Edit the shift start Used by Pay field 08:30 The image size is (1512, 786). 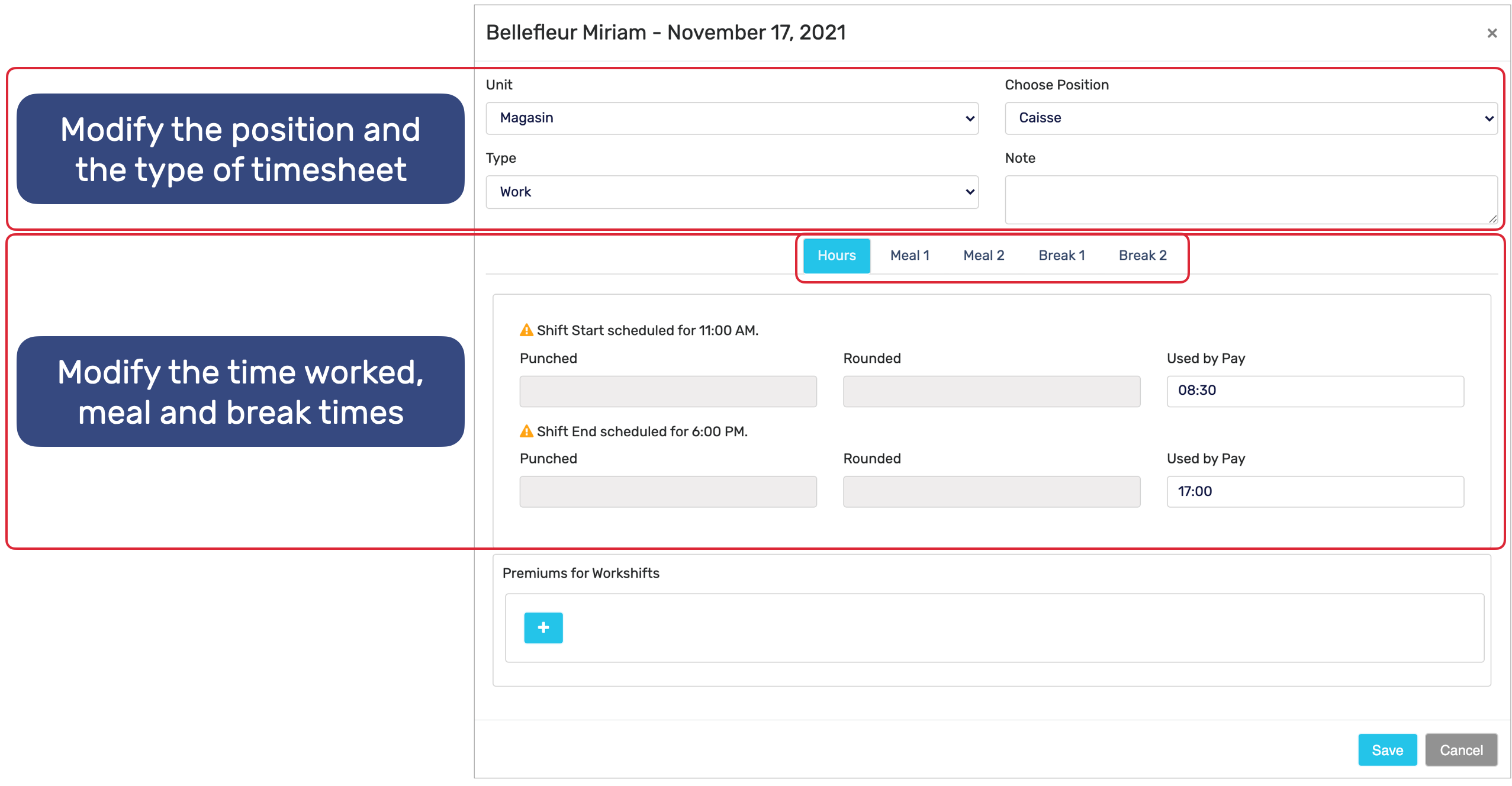click(x=1314, y=391)
